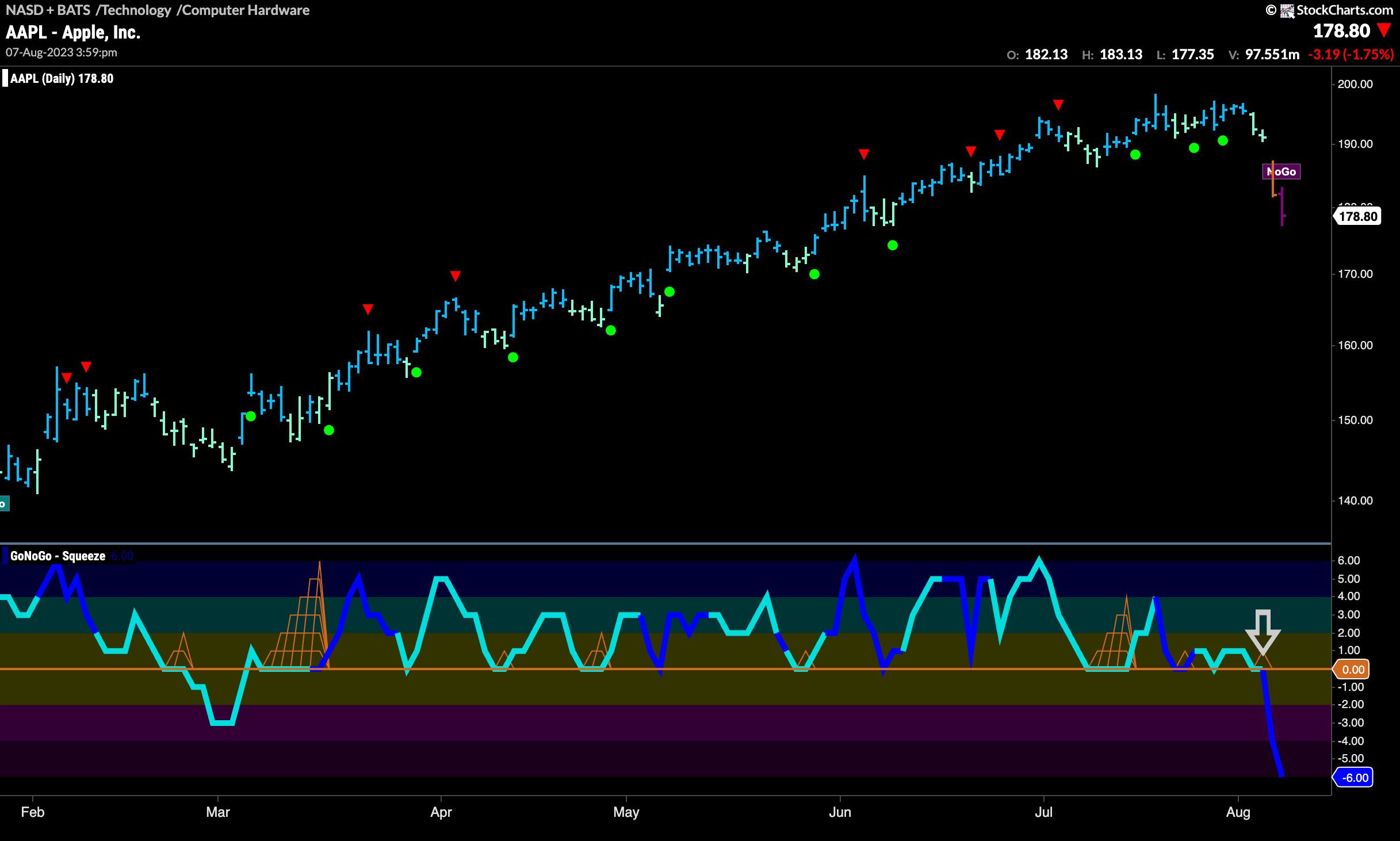This screenshot has height=841, width=1400.
Task: Click the large 178.80 header price
Action: tap(1341, 30)
